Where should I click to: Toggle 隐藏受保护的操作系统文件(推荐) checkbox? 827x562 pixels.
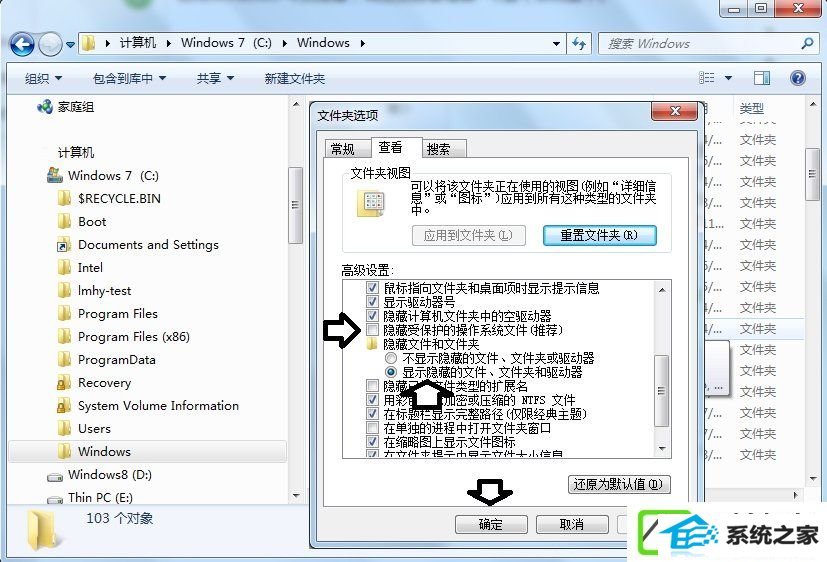point(372,330)
